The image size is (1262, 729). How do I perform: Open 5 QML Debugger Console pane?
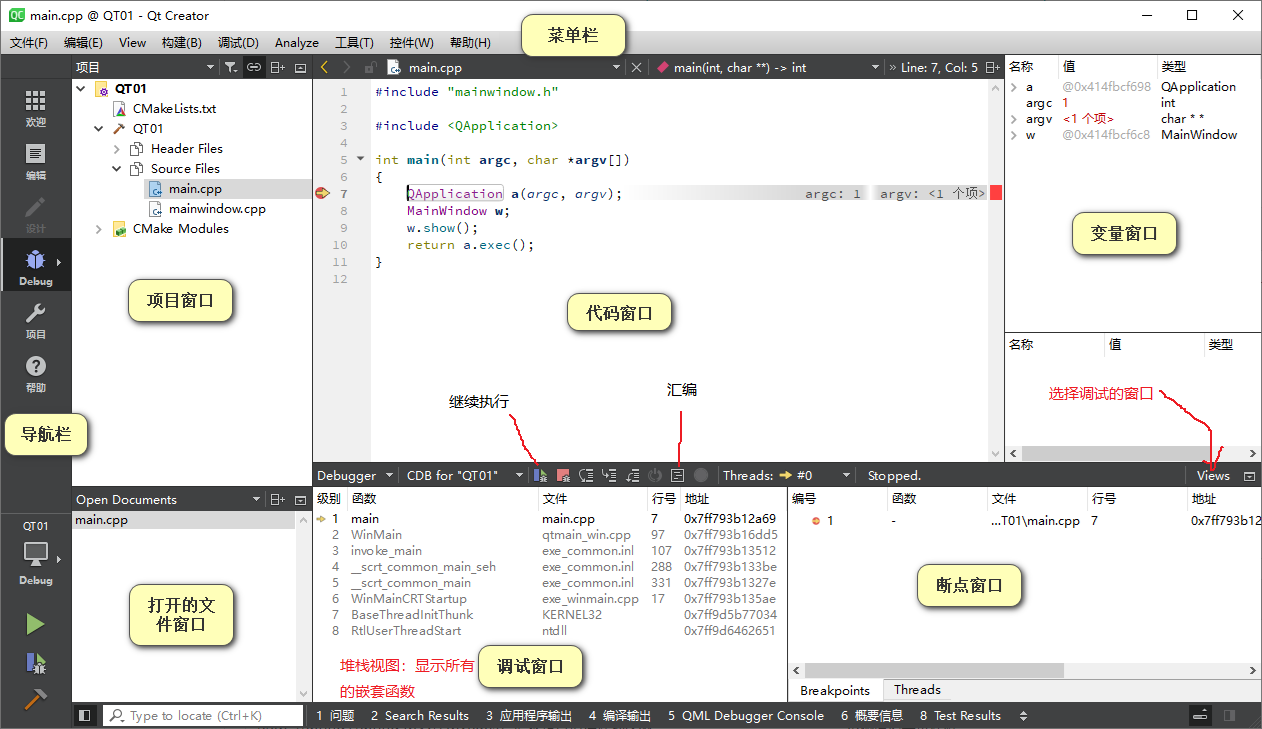coord(746,716)
